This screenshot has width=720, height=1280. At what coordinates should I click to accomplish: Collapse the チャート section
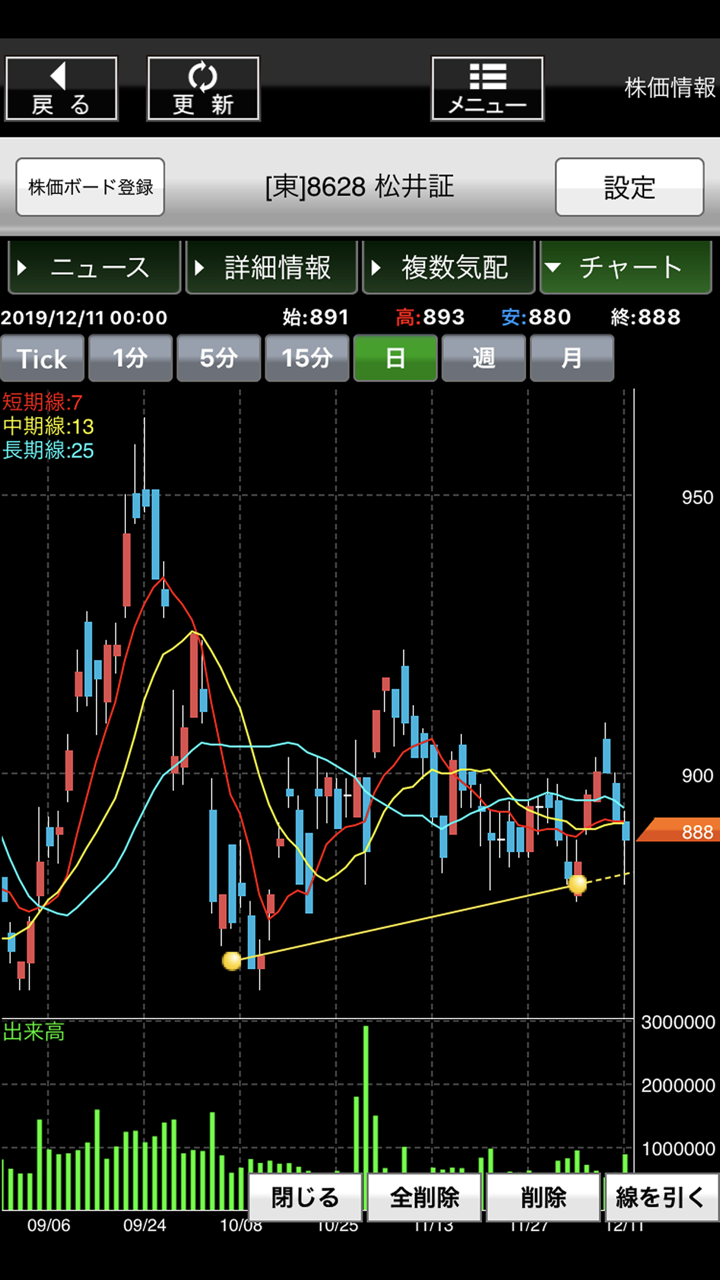click(x=626, y=268)
